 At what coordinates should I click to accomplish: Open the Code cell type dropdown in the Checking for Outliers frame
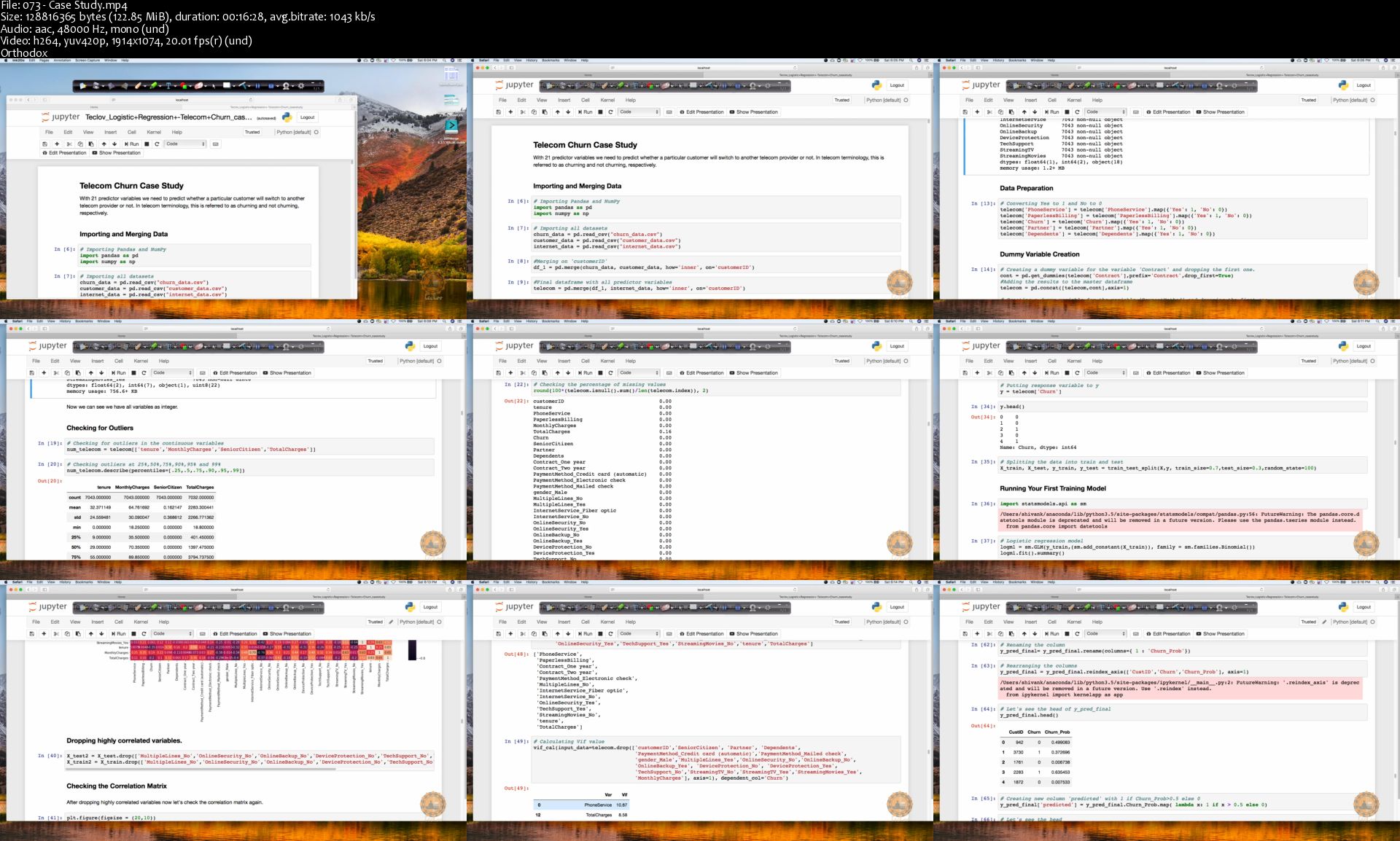(x=172, y=373)
